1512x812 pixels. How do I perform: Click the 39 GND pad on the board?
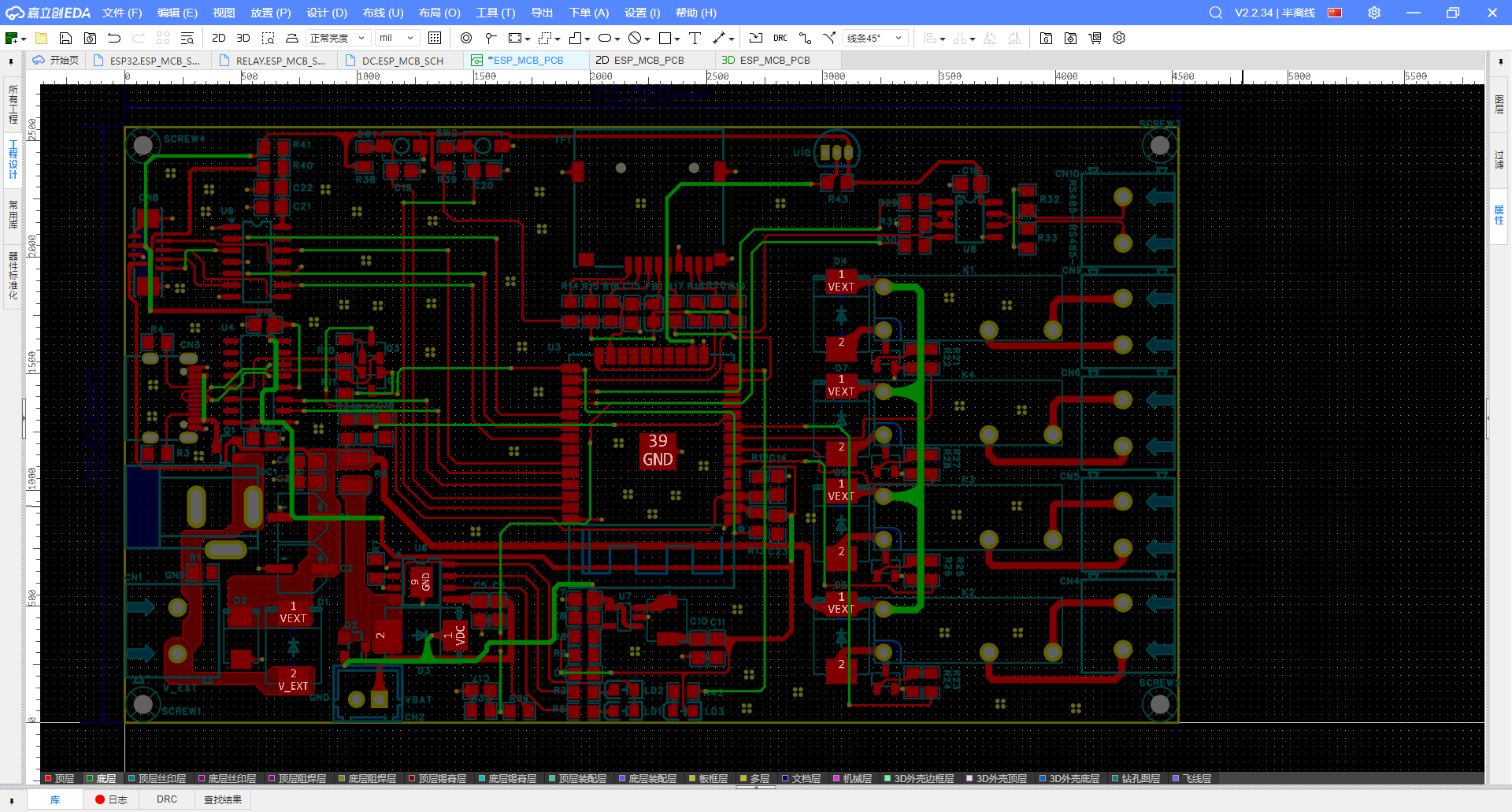(658, 450)
